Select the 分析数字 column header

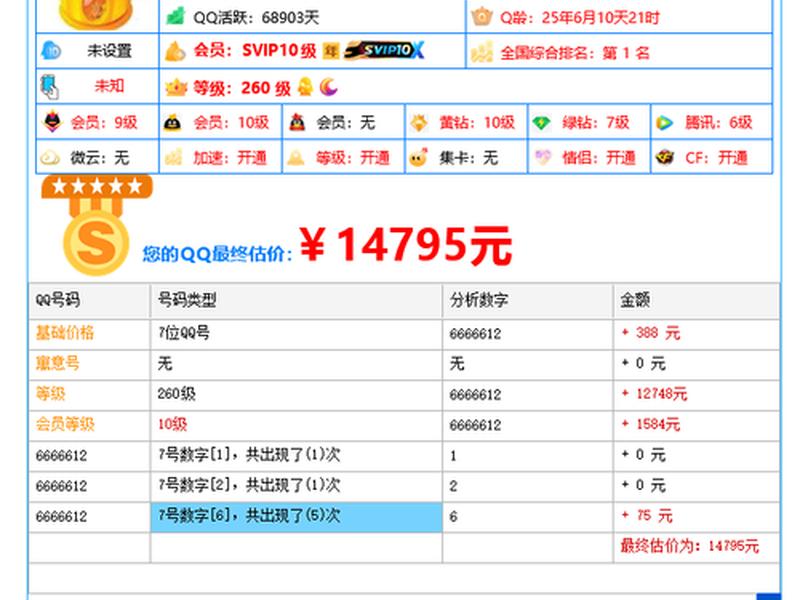click(x=528, y=300)
